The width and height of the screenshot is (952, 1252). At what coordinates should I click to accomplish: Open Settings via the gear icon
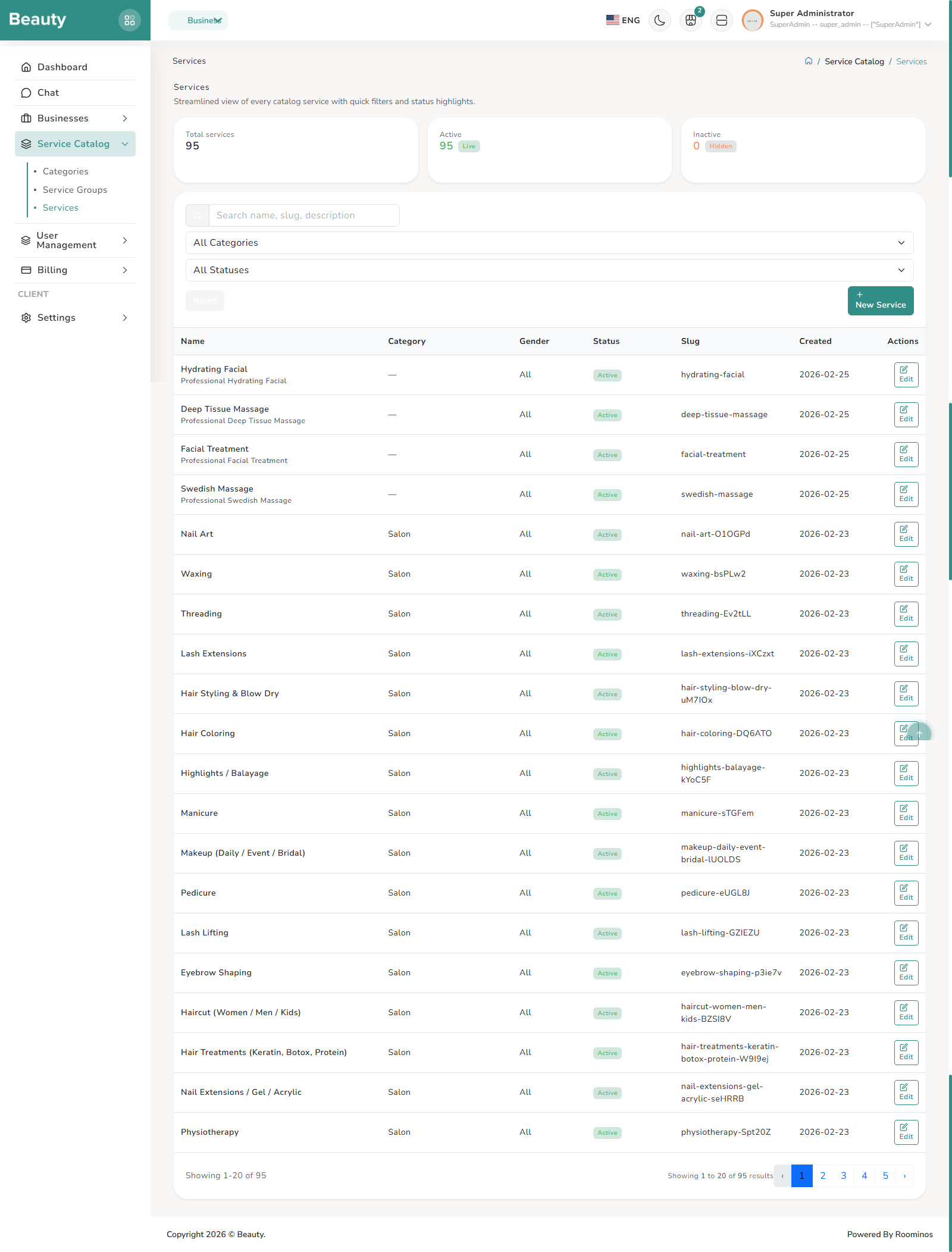26,318
